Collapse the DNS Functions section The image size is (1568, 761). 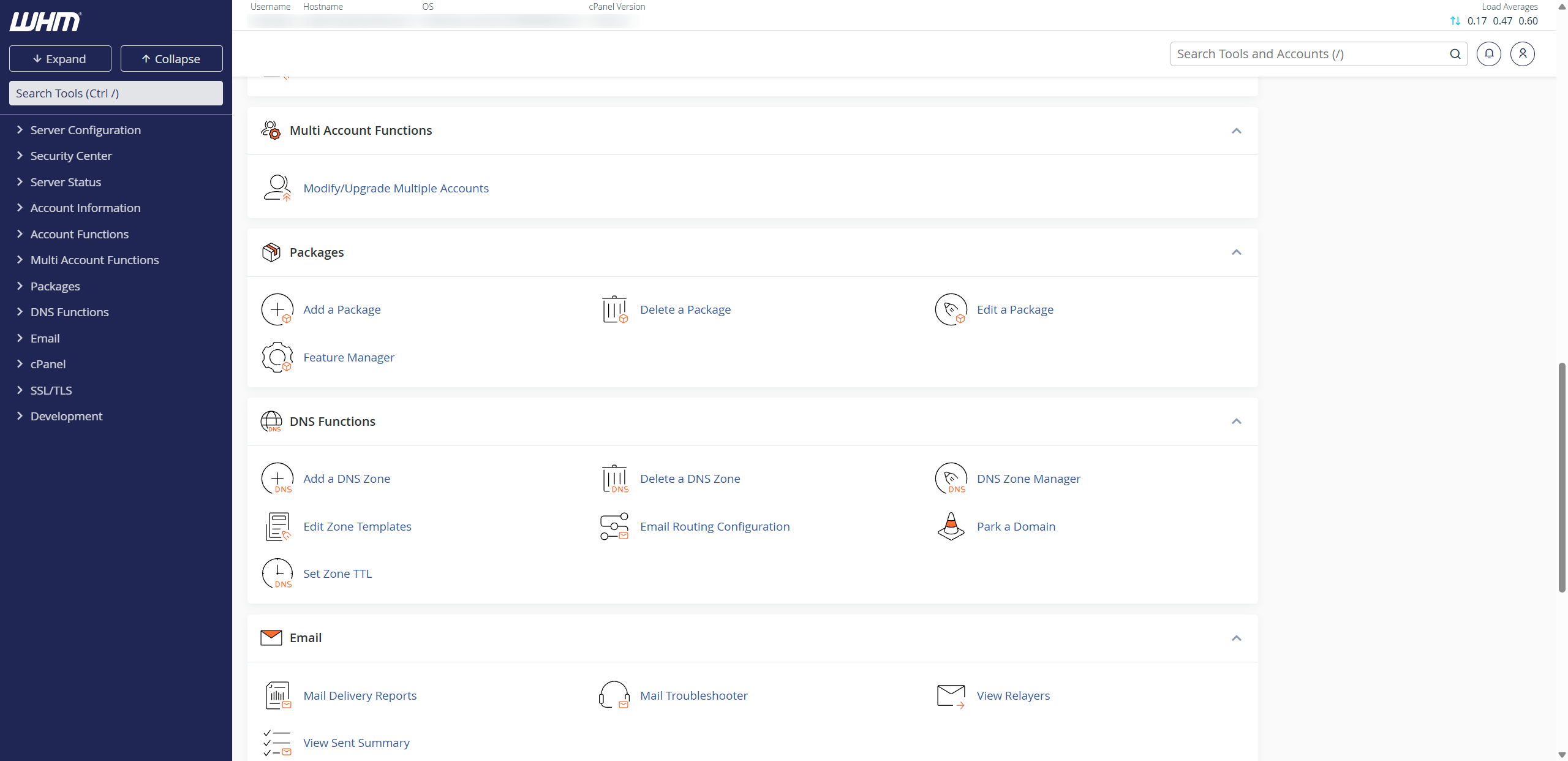click(x=1236, y=422)
